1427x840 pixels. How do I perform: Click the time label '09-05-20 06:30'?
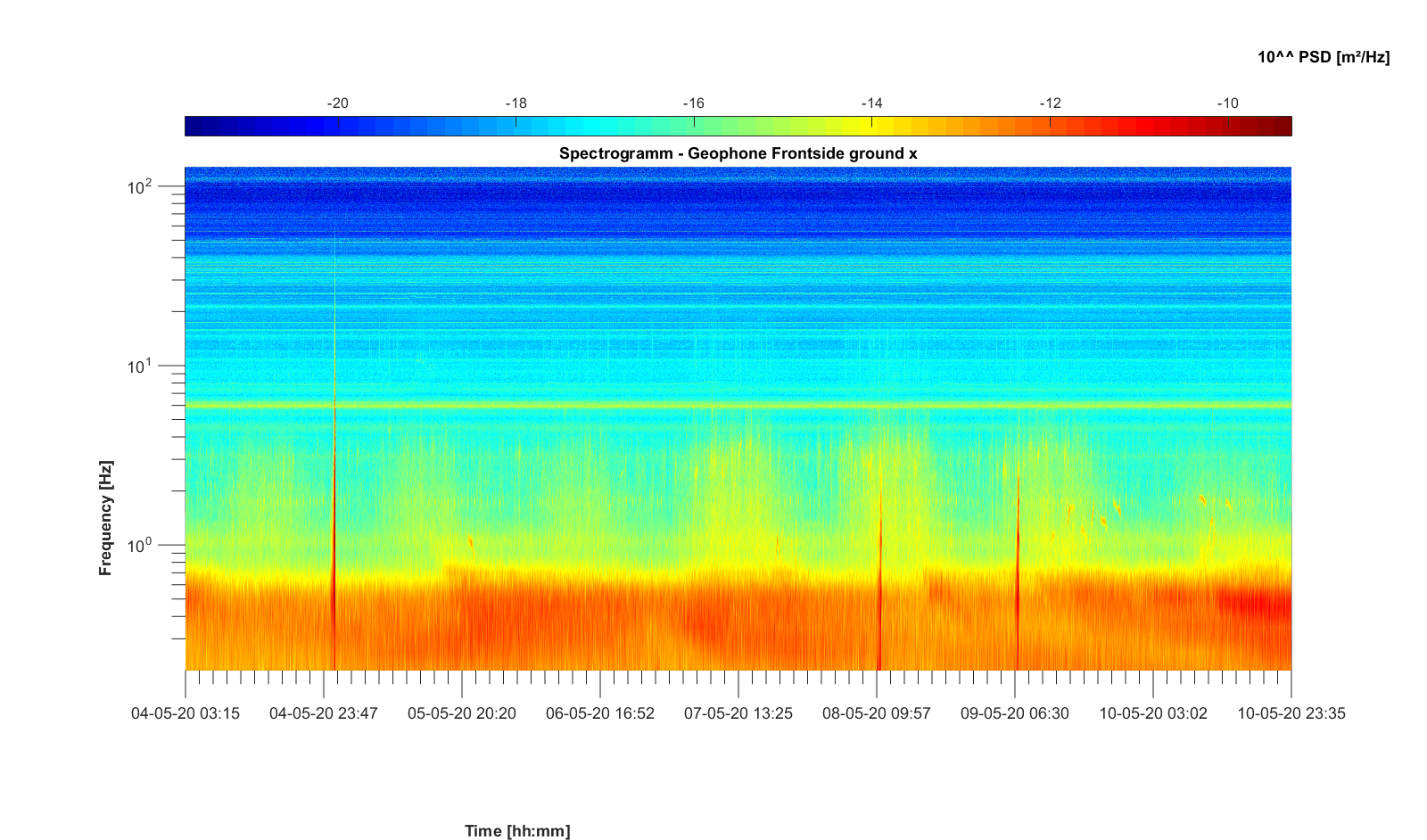point(1015,713)
